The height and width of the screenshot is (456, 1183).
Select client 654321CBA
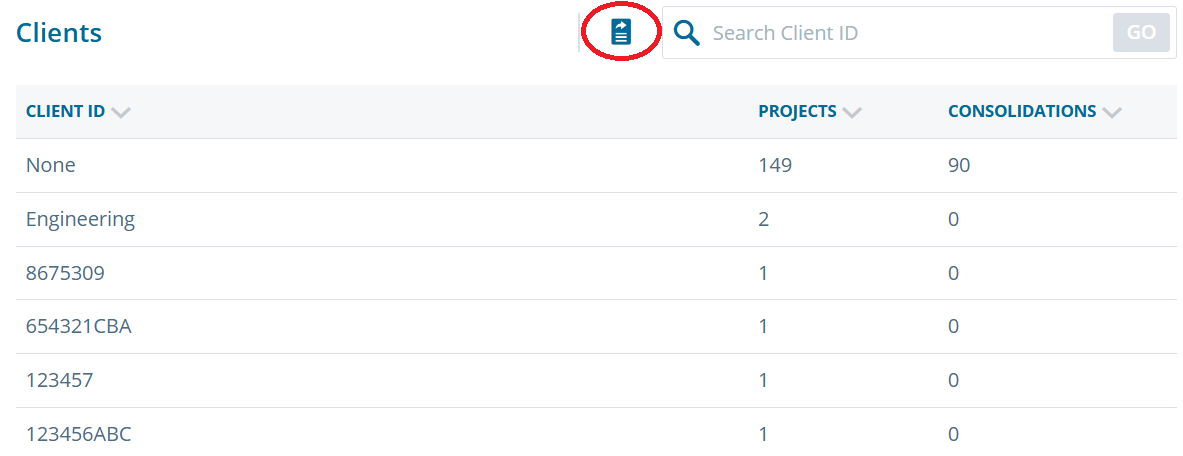(x=78, y=327)
